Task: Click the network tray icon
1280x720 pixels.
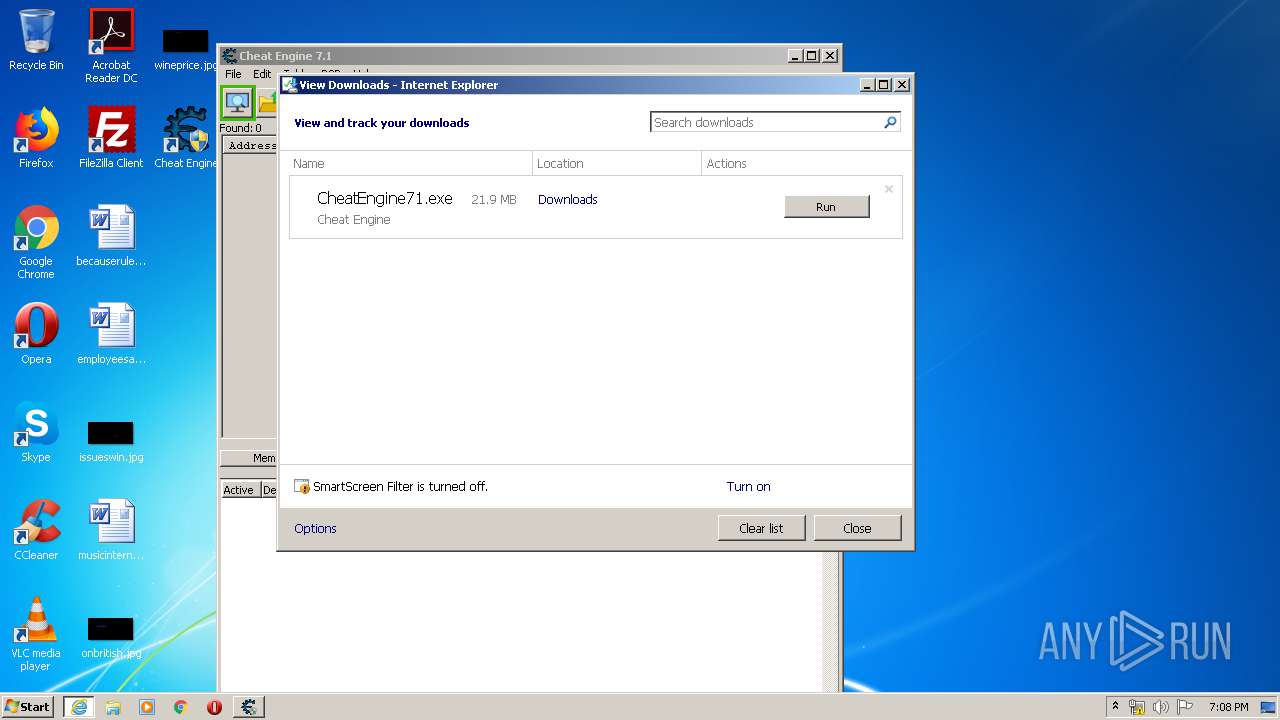Action: point(1137,707)
